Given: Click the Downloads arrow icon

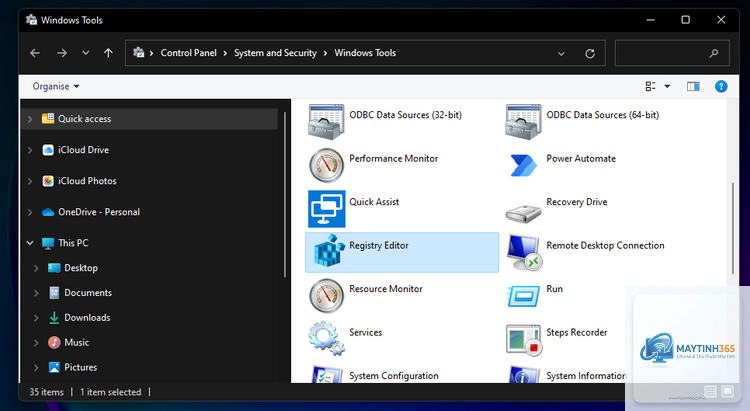Looking at the screenshot, I should click(x=54, y=318).
